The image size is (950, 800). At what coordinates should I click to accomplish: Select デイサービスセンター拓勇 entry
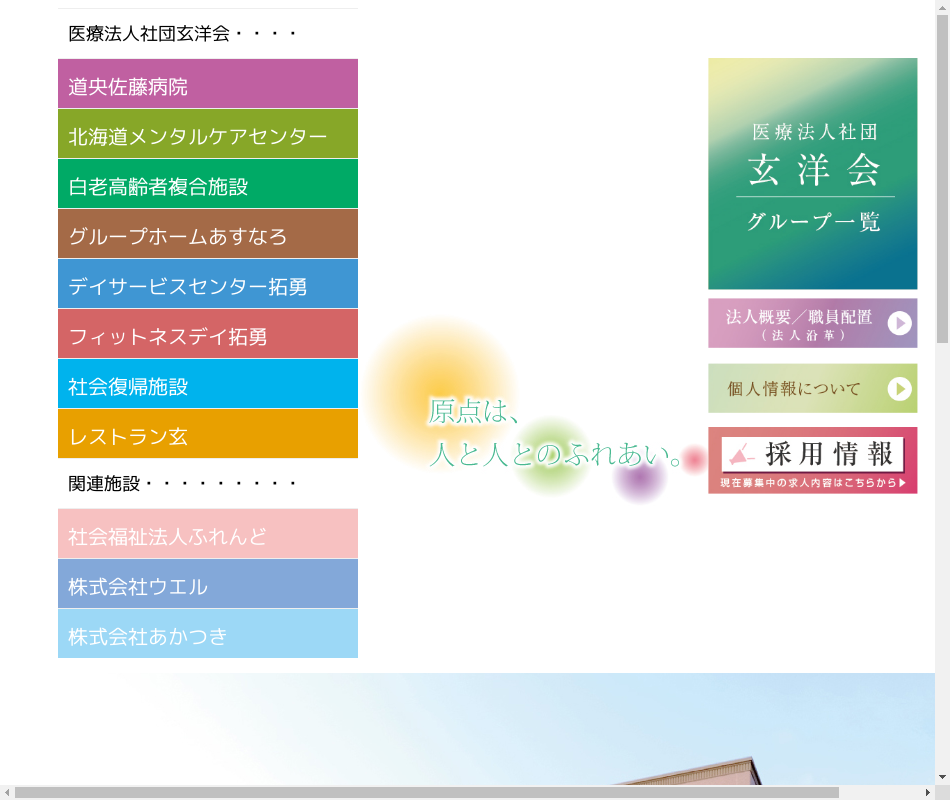coord(208,284)
